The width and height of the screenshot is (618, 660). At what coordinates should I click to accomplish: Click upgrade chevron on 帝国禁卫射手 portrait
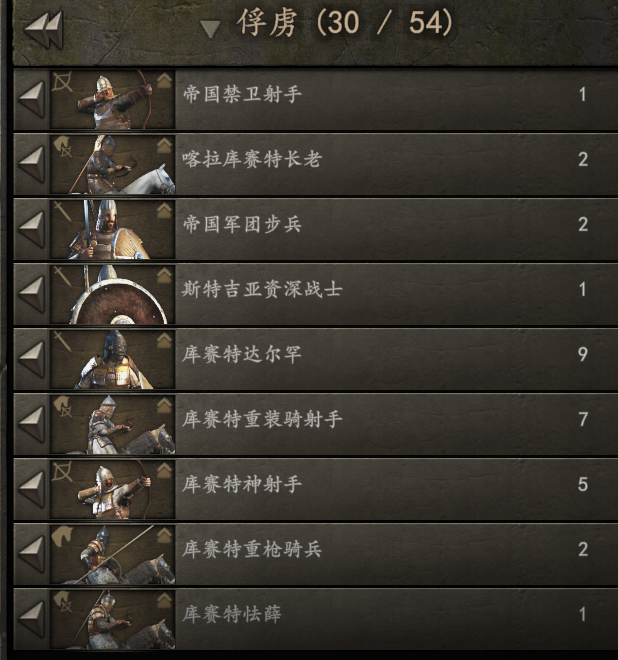coord(164,80)
